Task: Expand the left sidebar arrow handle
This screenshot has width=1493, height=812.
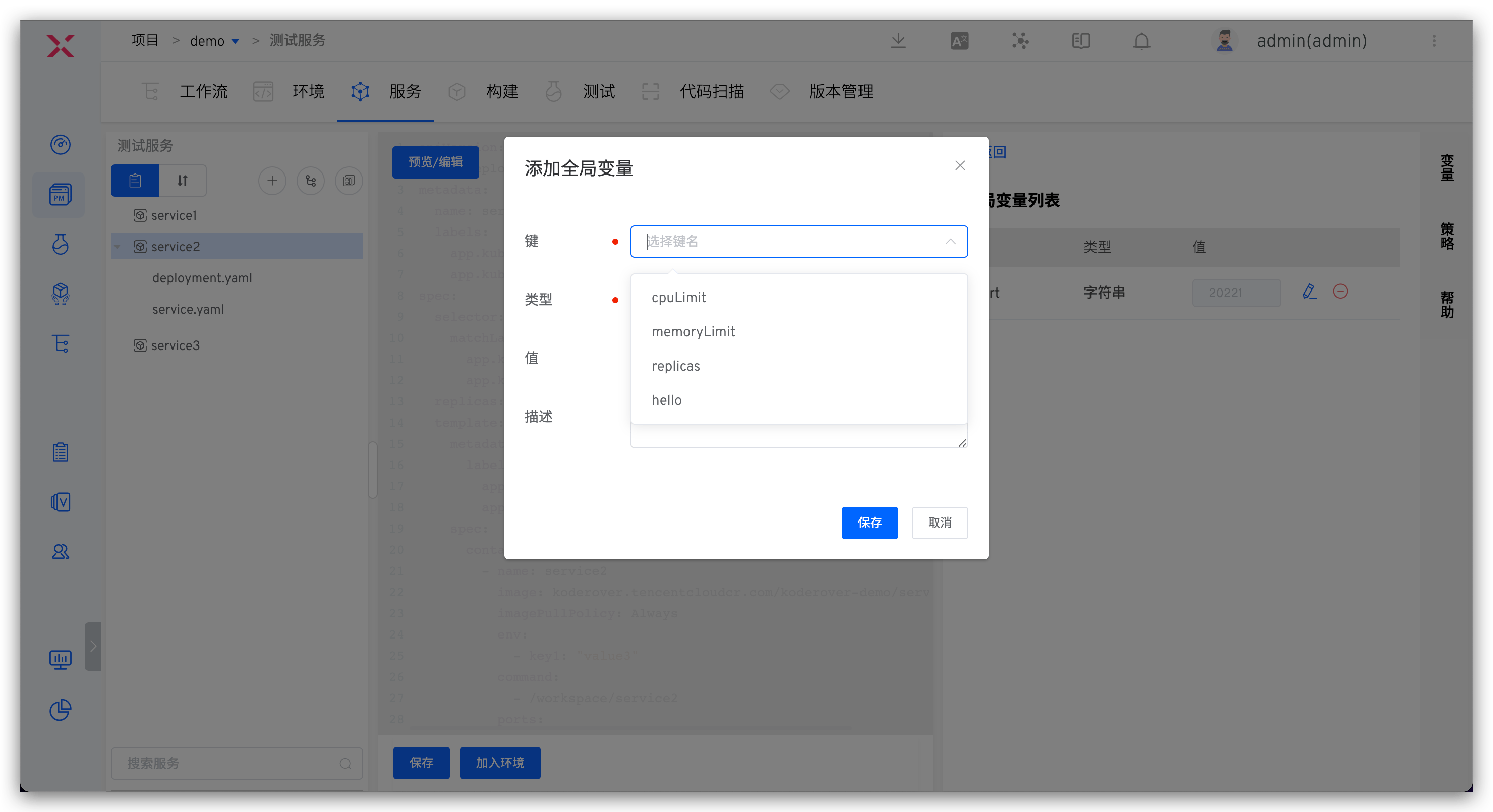Action: pos(93,646)
